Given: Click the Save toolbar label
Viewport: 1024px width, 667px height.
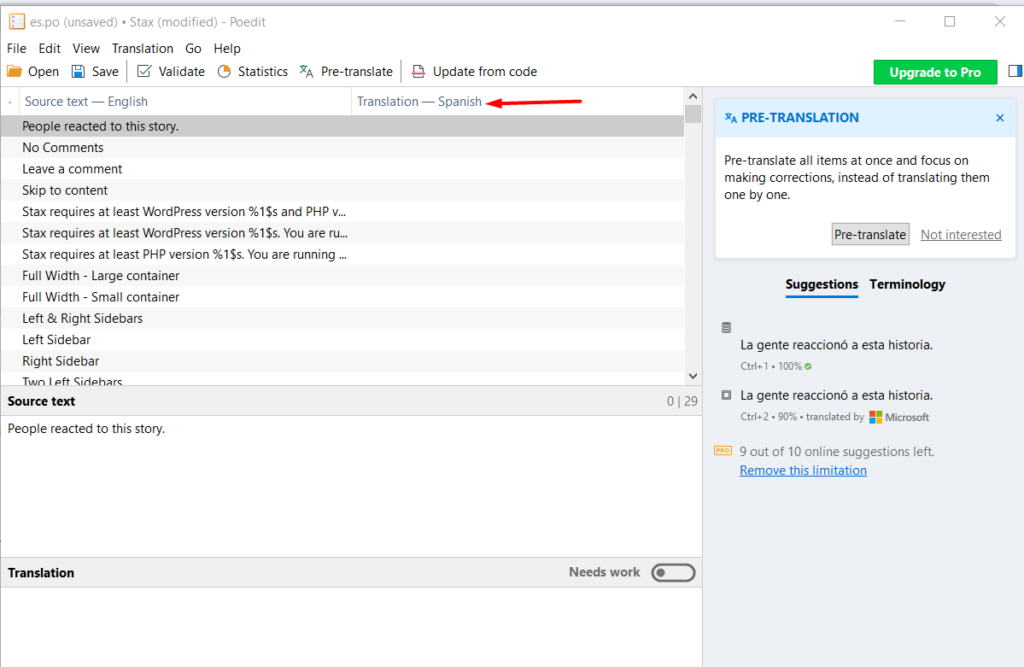Looking at the screenshot, I should click(105, 71).
